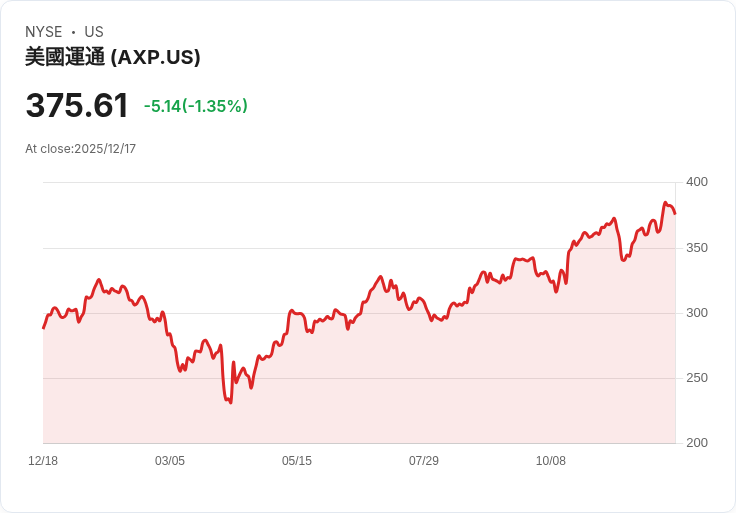Click the 350 price axis label
This screenshot has width=736, height=513.
[697, 248]
